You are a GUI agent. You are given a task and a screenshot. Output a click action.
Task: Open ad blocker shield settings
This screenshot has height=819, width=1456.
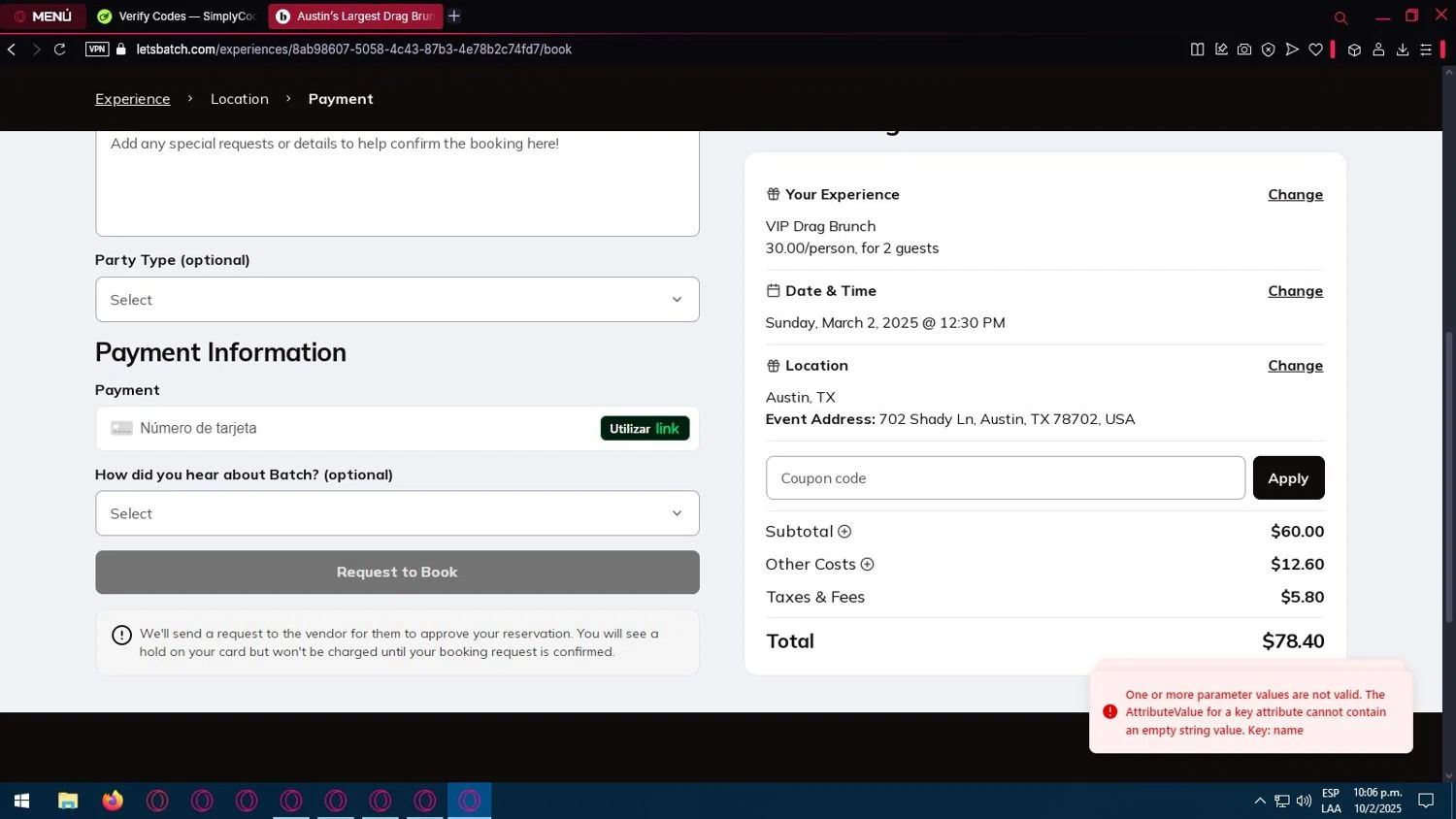click(x=1268, y=49)
